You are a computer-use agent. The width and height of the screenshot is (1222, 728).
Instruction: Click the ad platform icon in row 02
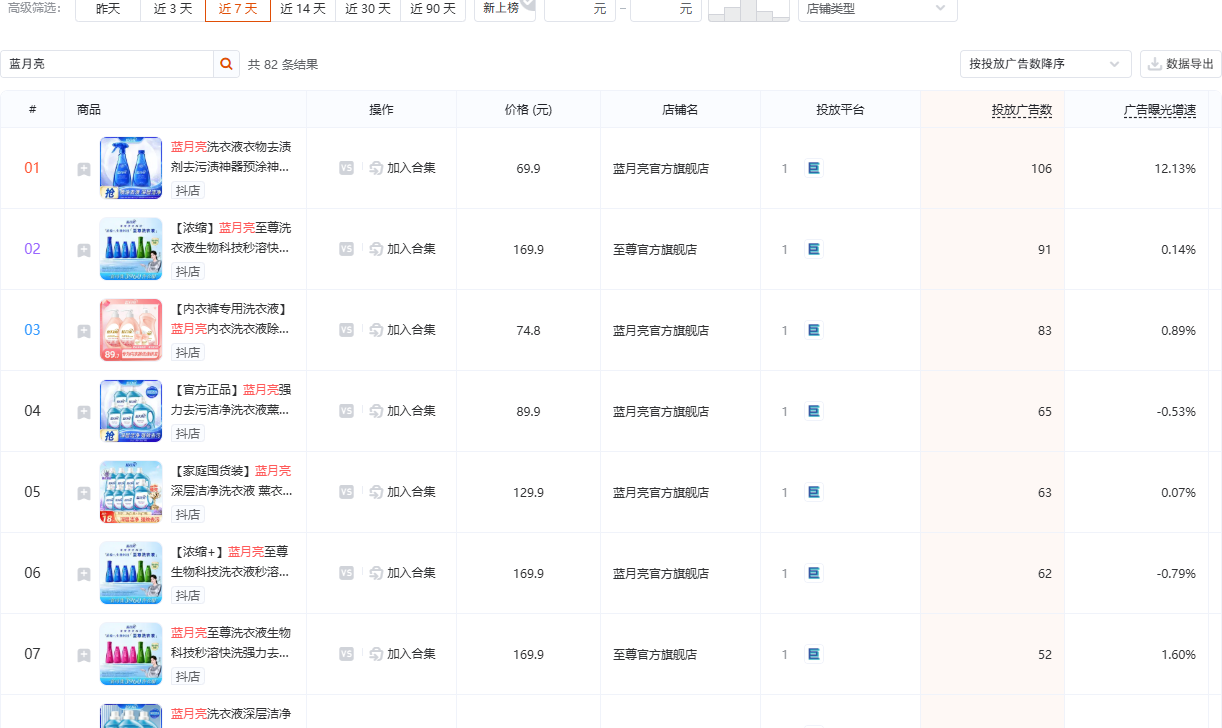(813, 249)
